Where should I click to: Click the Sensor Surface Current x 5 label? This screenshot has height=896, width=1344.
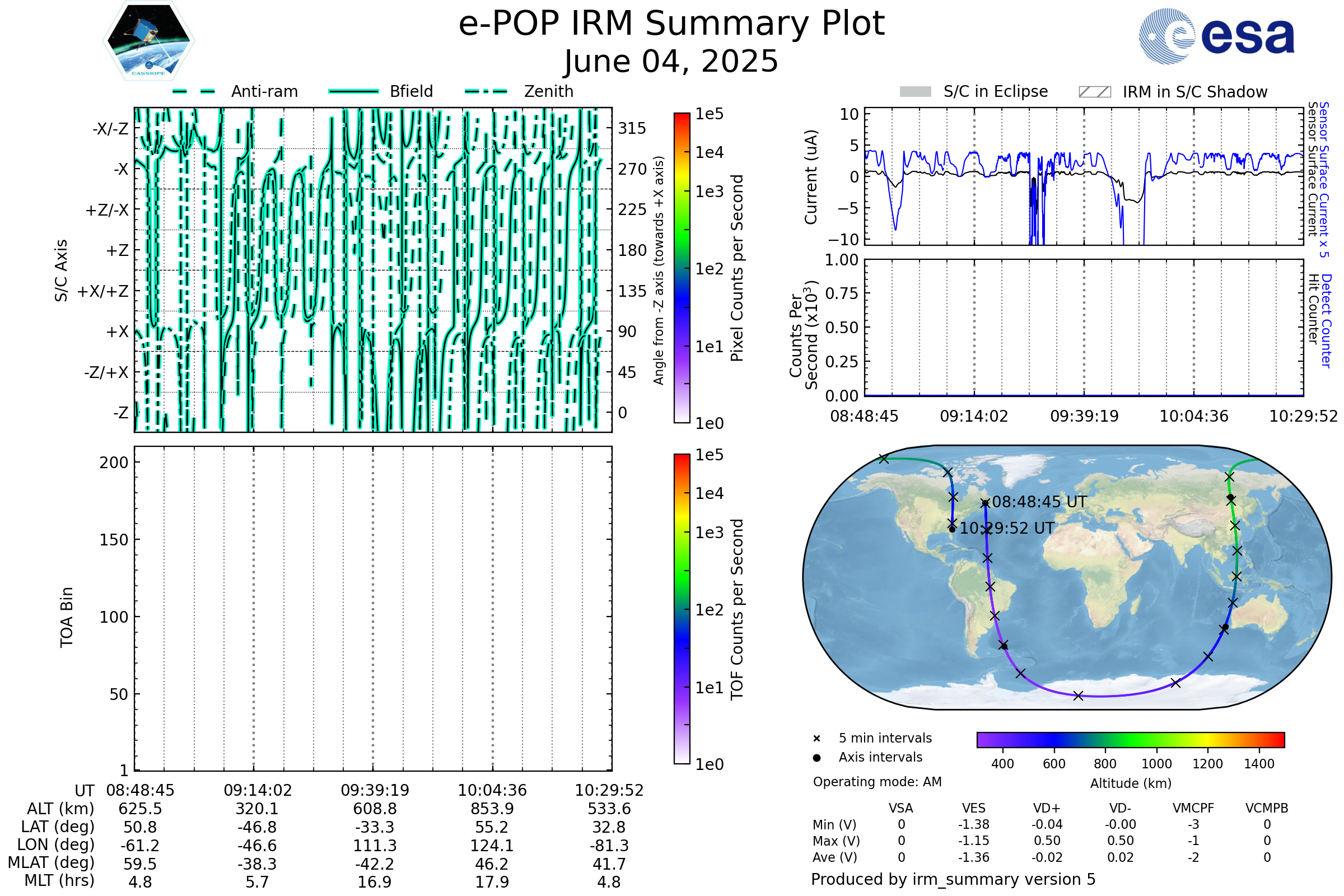tap(1324, 179)
